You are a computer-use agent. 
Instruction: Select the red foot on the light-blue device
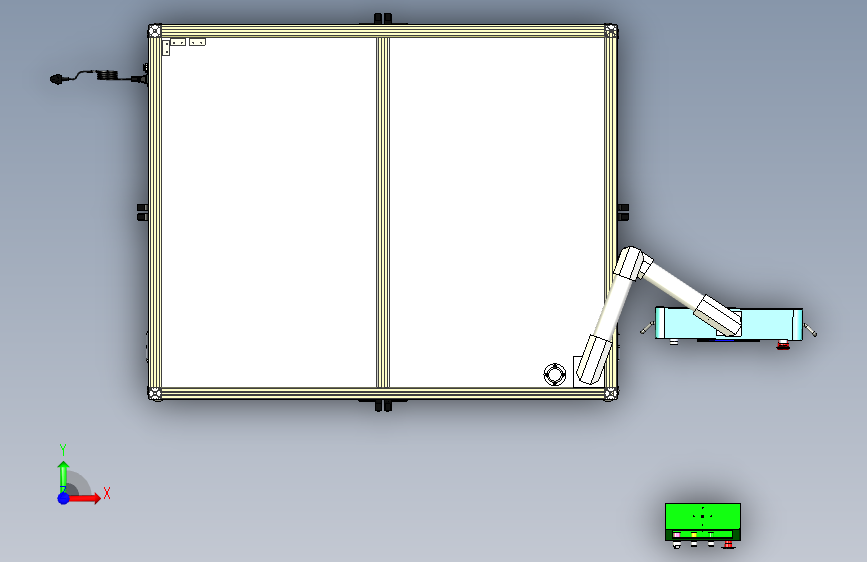(x=782, y=346)
